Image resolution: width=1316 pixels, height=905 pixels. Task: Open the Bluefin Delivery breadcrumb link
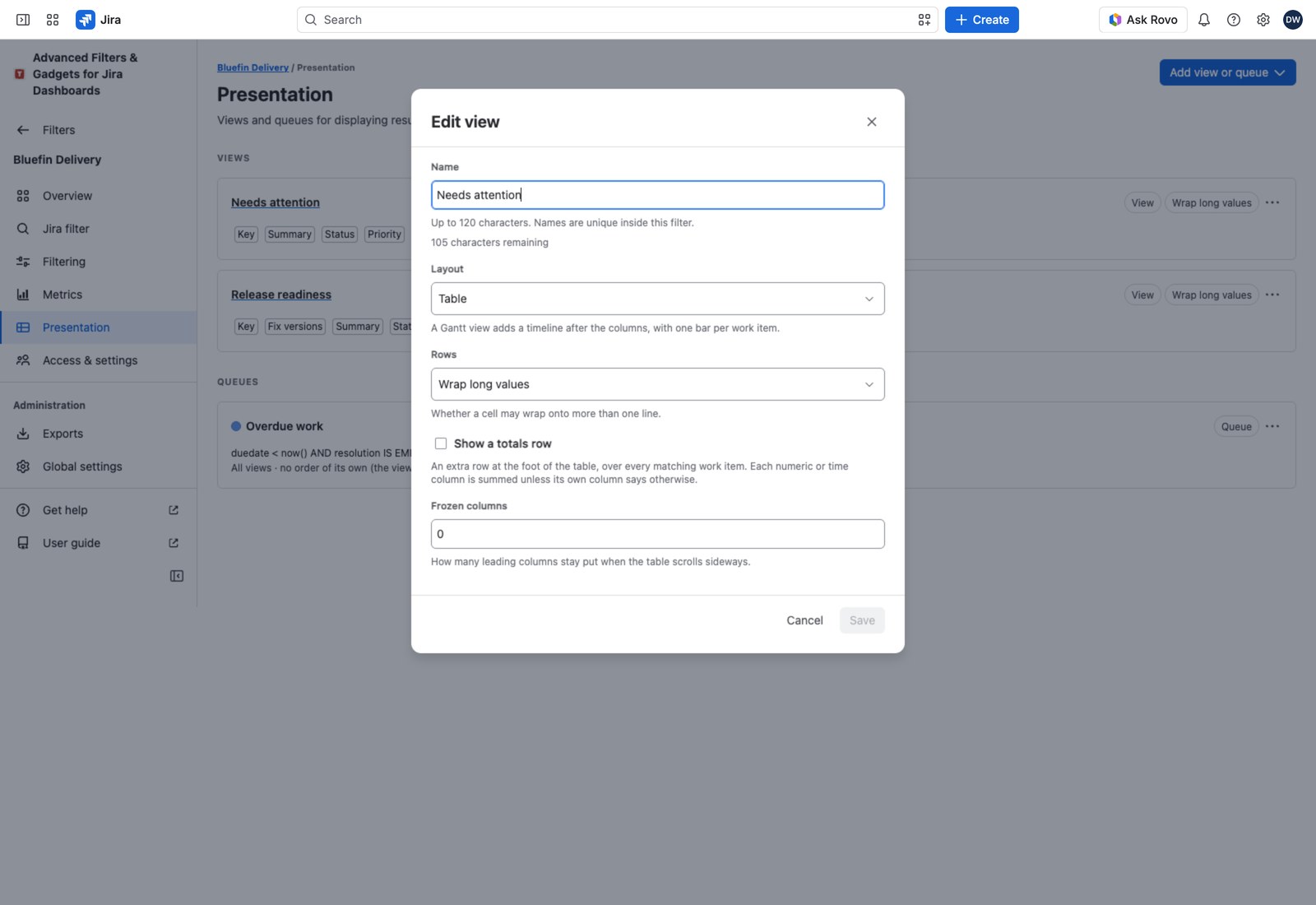pos(253,67)
